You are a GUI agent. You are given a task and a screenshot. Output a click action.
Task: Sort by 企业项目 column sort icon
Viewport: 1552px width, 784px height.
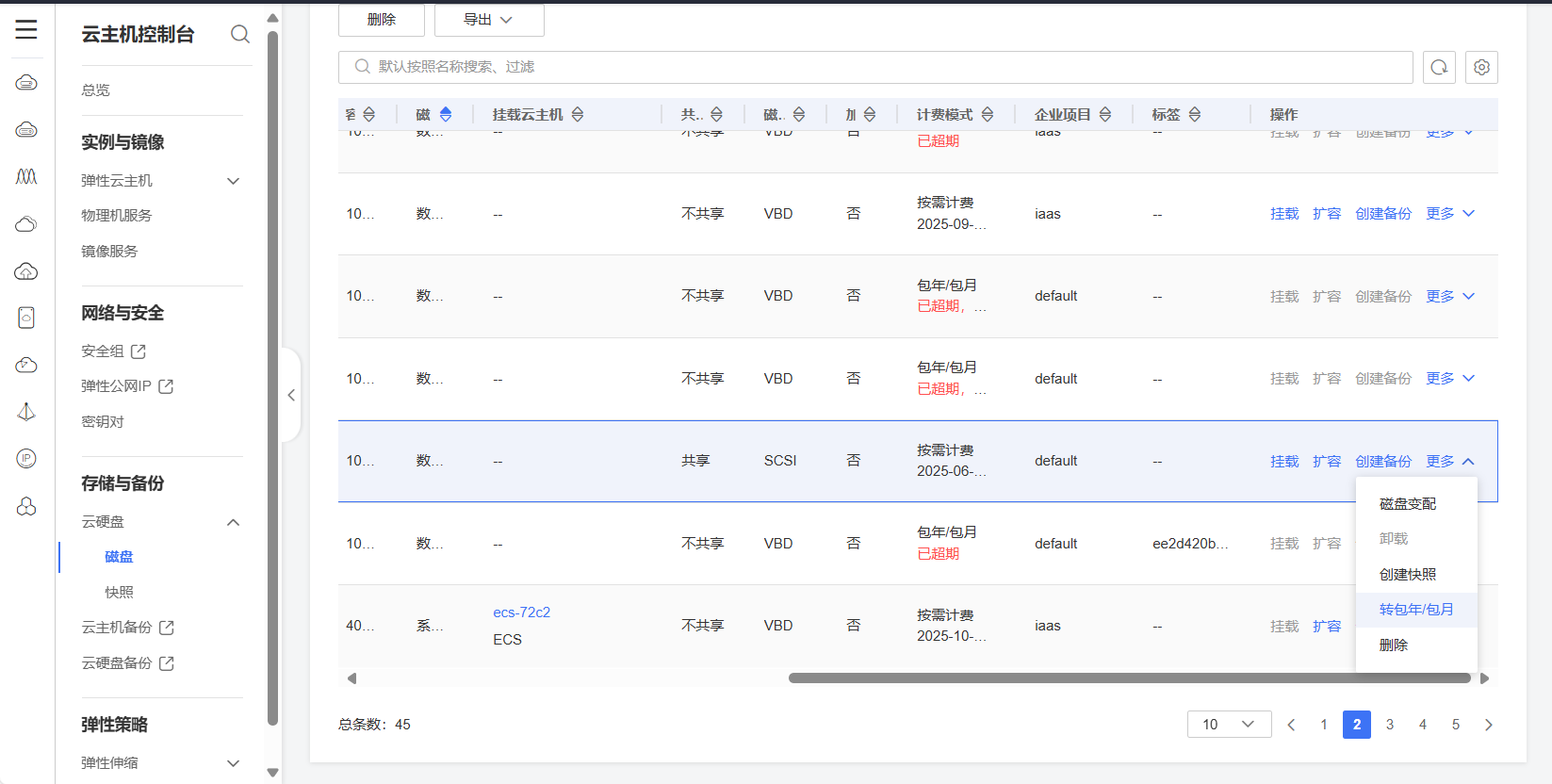click(x=1105, y=114)
